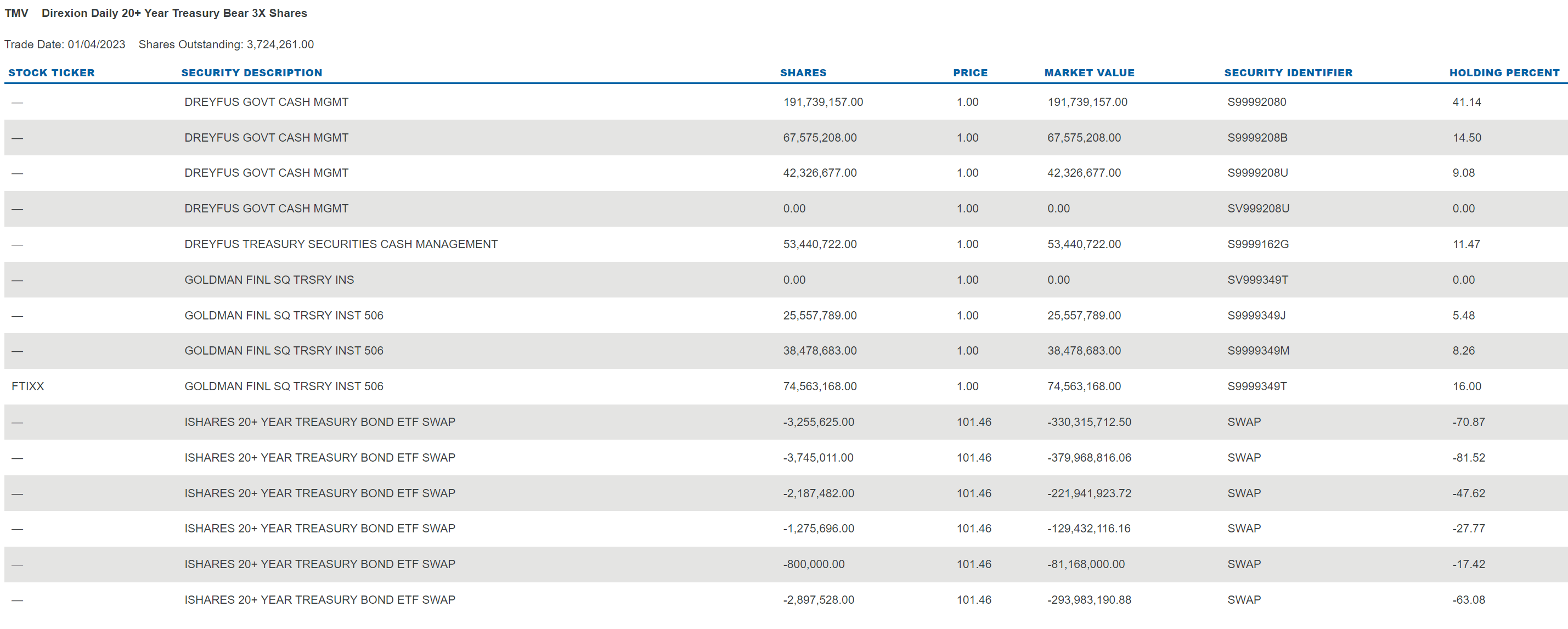The image size is (1568, 629).
Task: Click the SECURITY DESCRIPTION column header
Action: pyautogui.click(x=251, y=72)
